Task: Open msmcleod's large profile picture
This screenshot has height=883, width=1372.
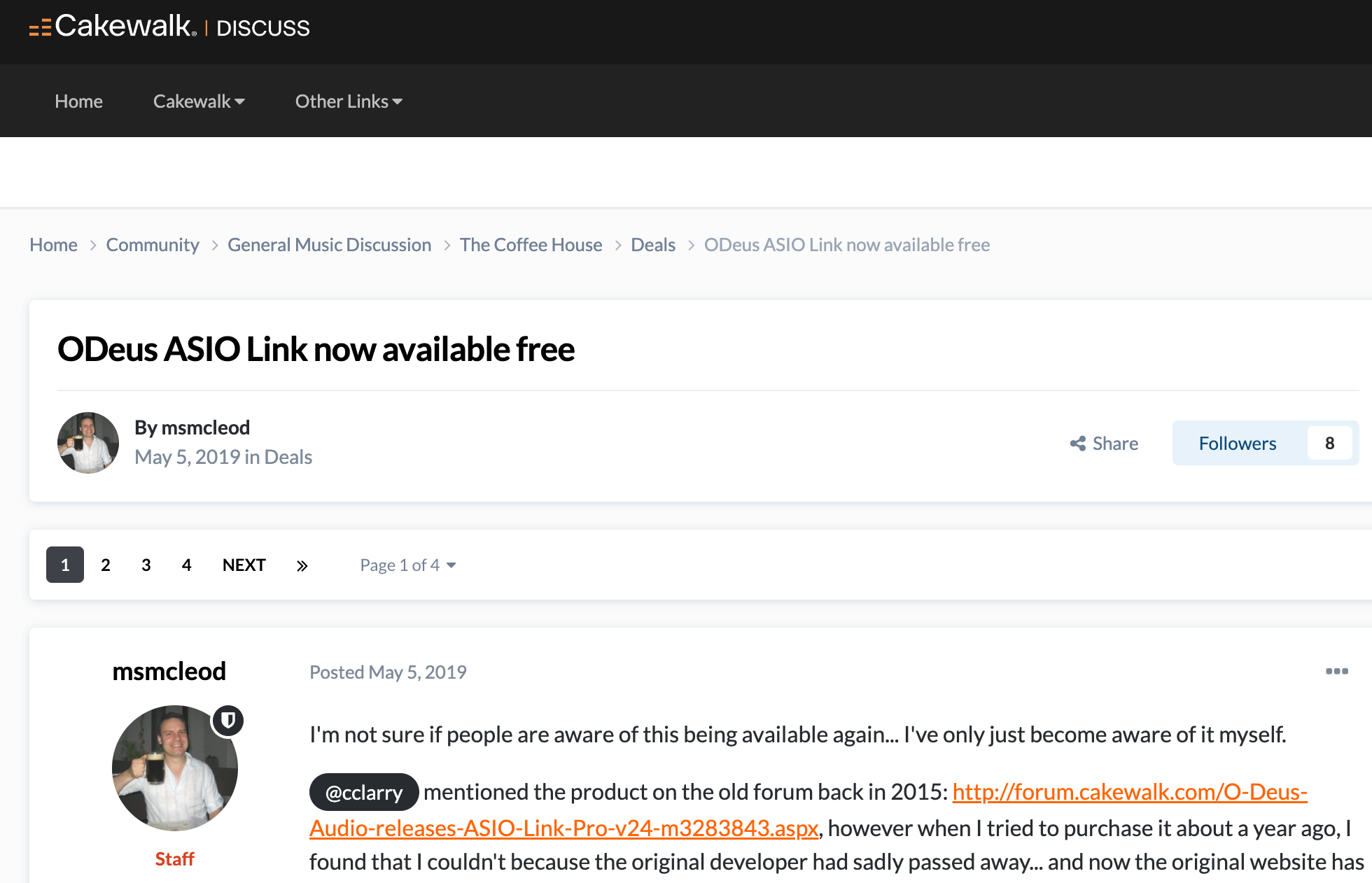Action: 175,768
